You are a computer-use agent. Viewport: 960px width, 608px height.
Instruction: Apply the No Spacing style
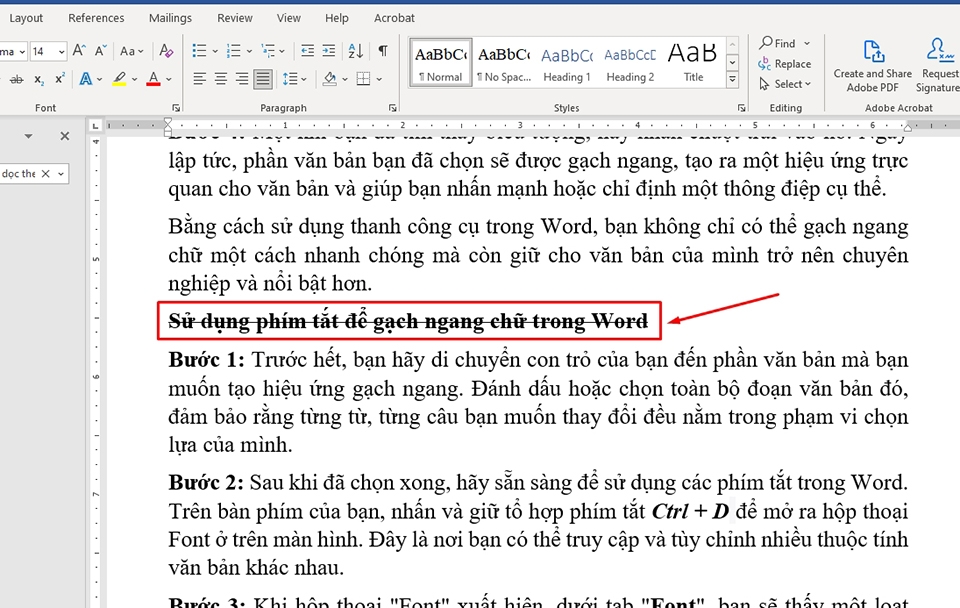pyautogui.click(x=504, y=62)
